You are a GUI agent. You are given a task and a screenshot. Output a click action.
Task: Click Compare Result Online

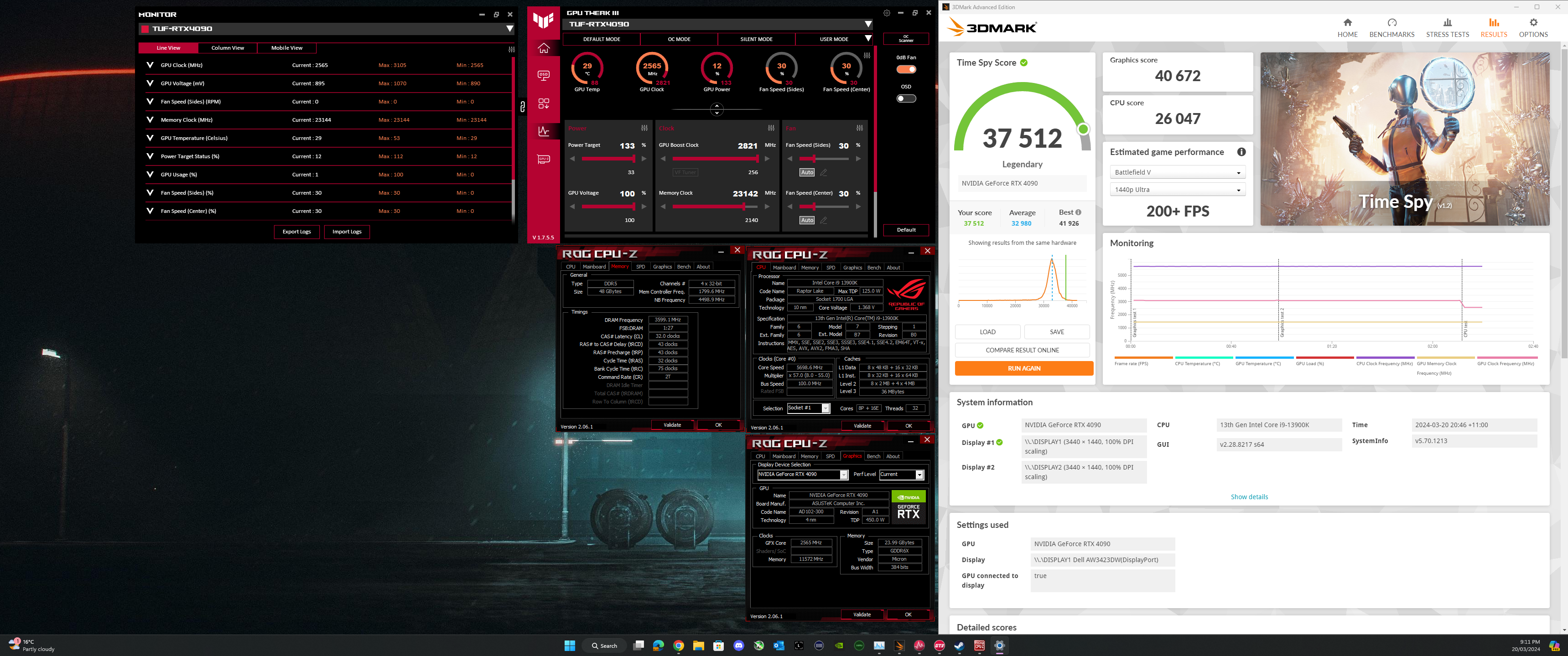click(1022, 351)
